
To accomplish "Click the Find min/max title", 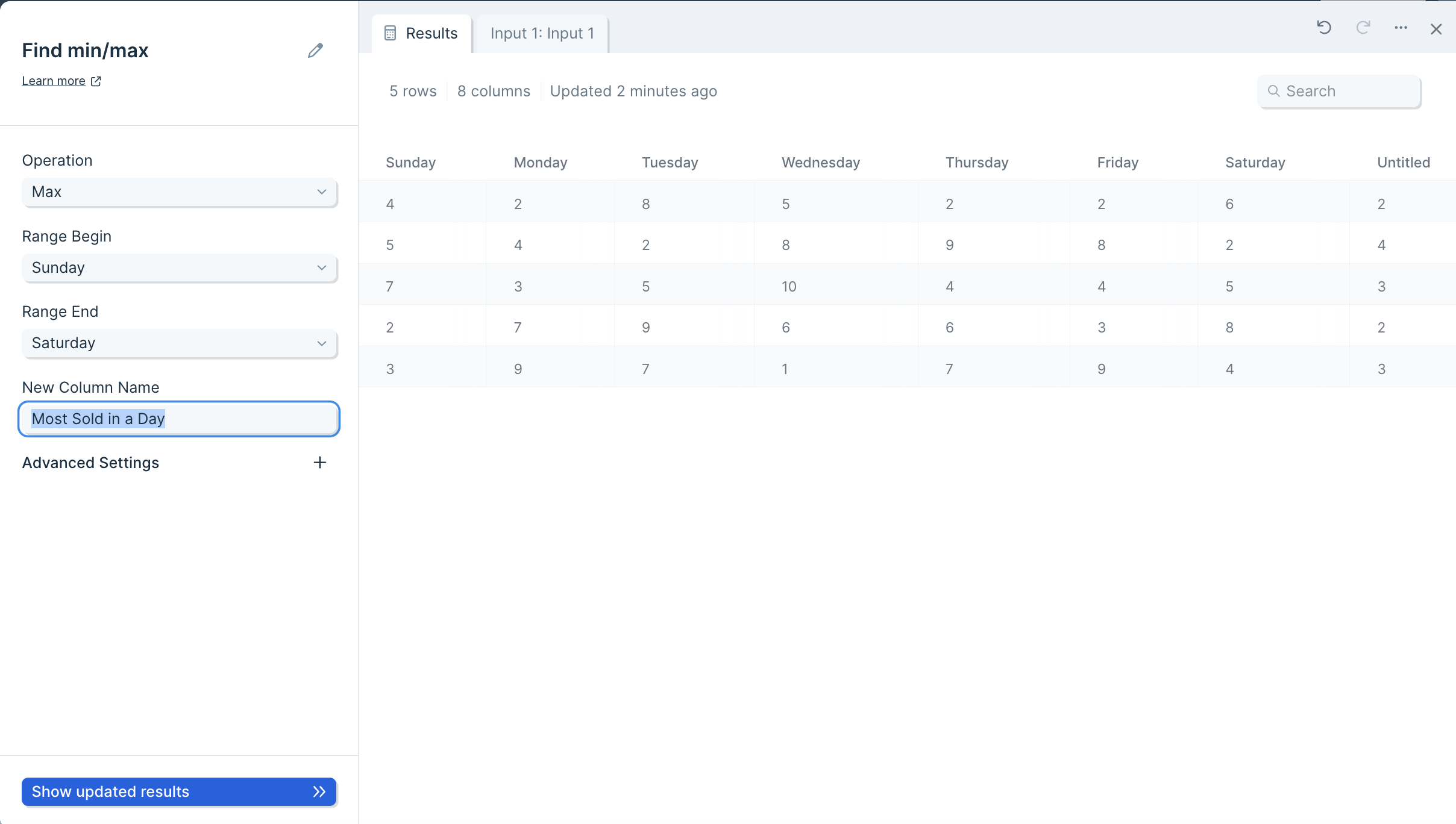I will pyautogui.click(x=85, y=51).
